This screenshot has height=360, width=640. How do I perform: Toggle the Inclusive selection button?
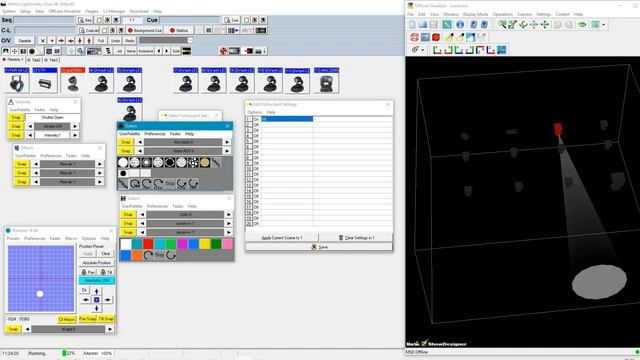click(x=146, y=51)
